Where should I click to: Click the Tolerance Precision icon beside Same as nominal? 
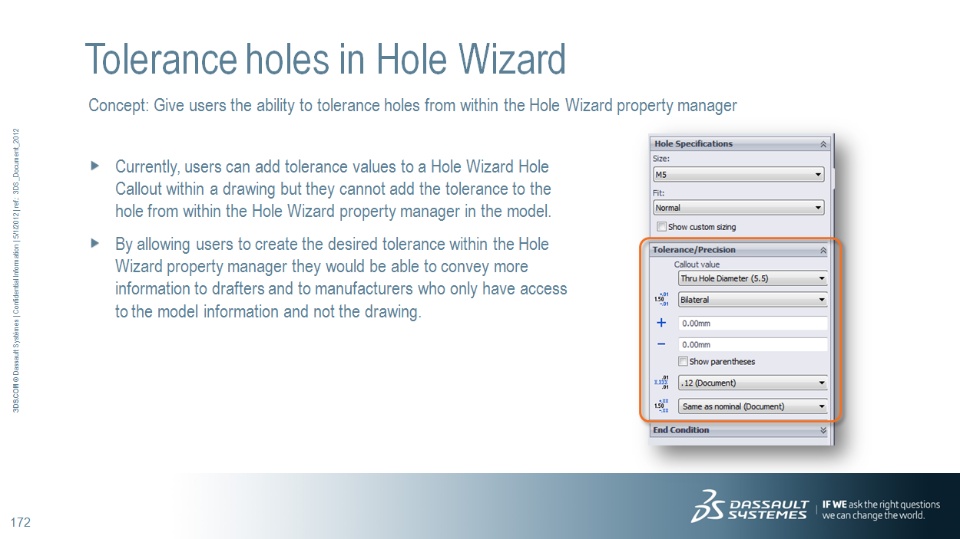click(661, 406)
